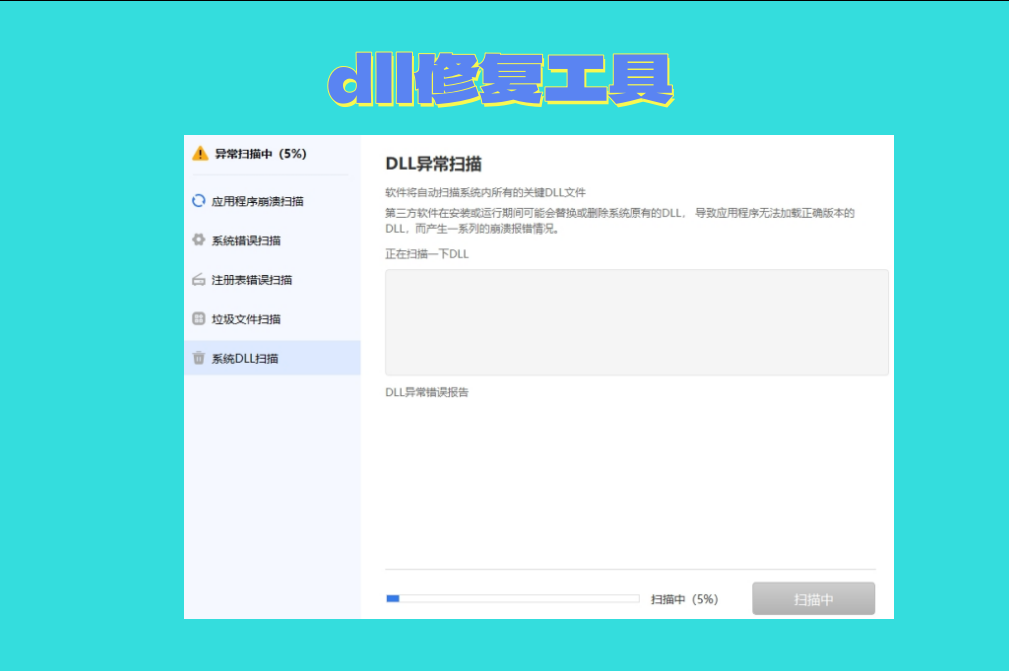
Task: Switch to 垃圾文件扫描 section
Action: click(x=272, y=319)
